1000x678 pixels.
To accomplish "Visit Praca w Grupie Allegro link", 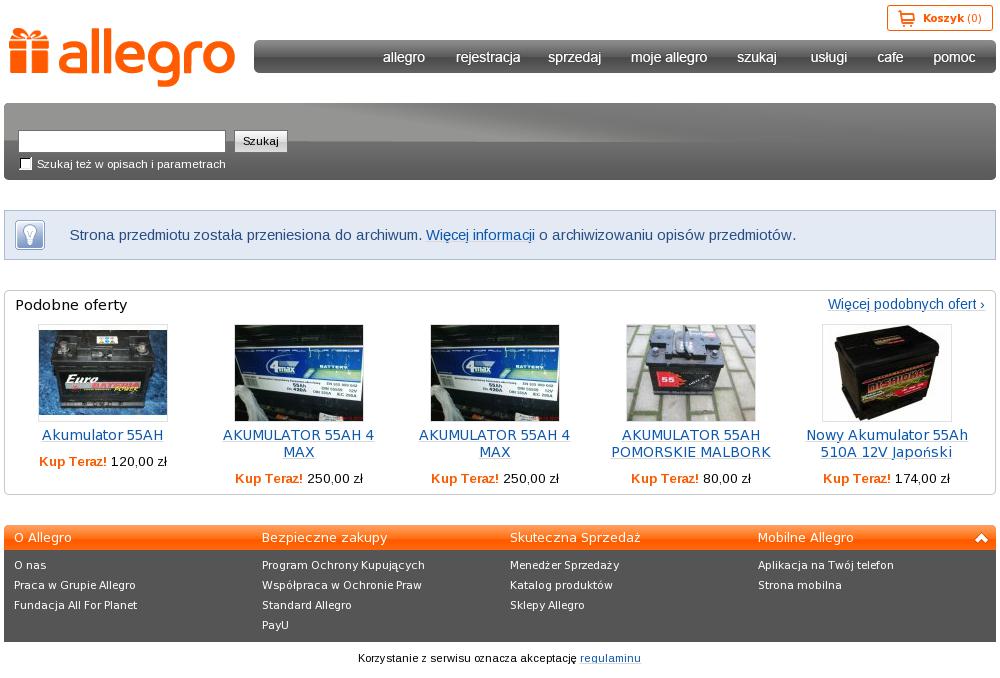I will tap(75, 585).
